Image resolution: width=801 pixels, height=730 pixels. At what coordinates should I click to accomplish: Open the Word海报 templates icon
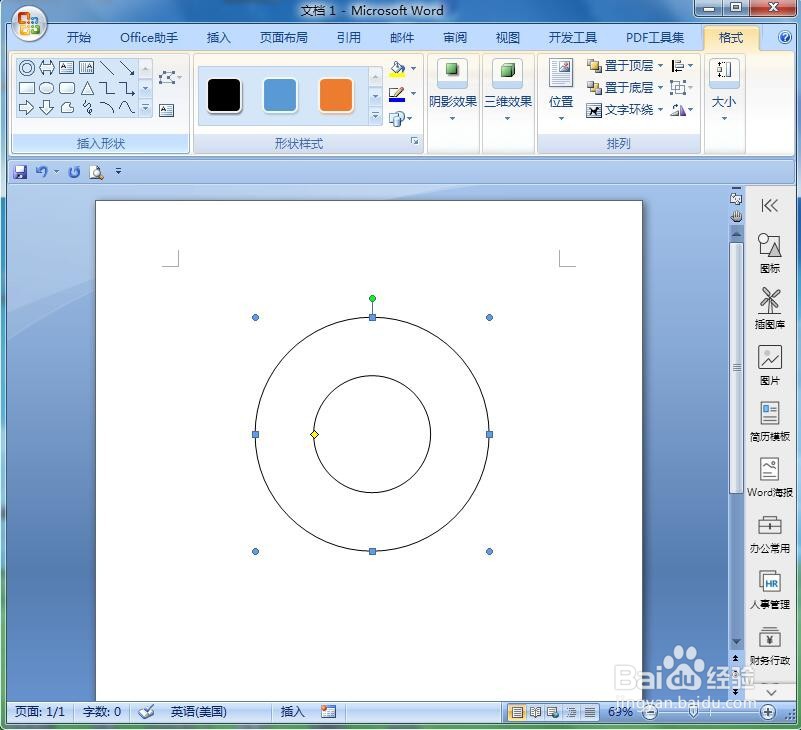point(769,477)
